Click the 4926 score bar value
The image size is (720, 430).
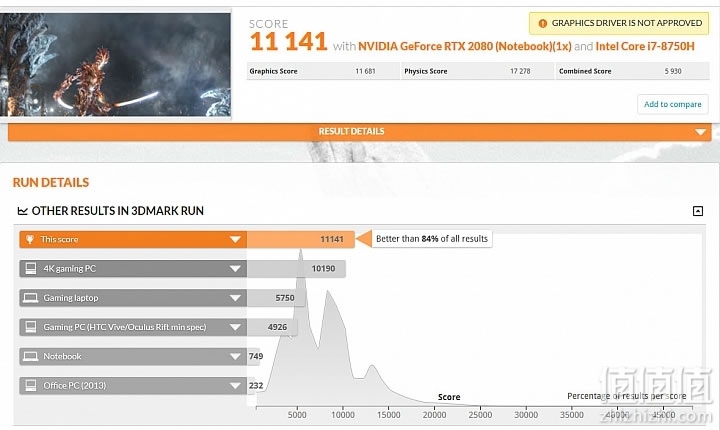click(x=277, y=327)
